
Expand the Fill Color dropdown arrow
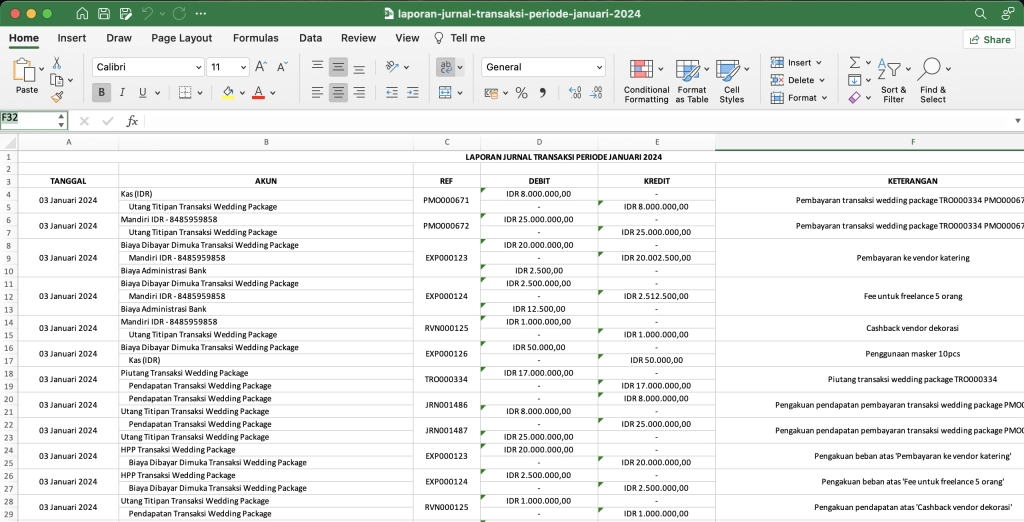click(x=242, y=93)
